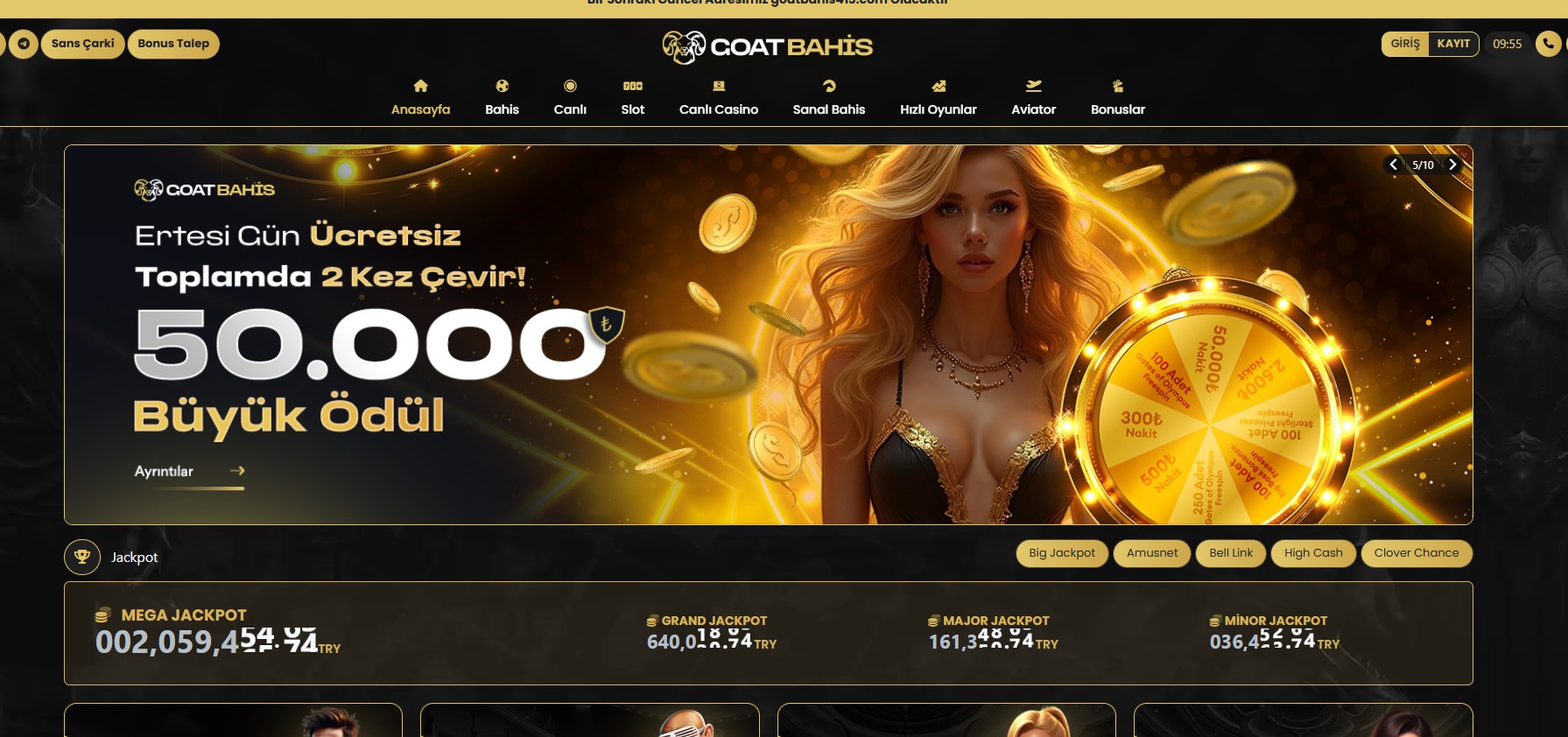
Task: Go to previous banner slide
Action: click(1393, 165)
